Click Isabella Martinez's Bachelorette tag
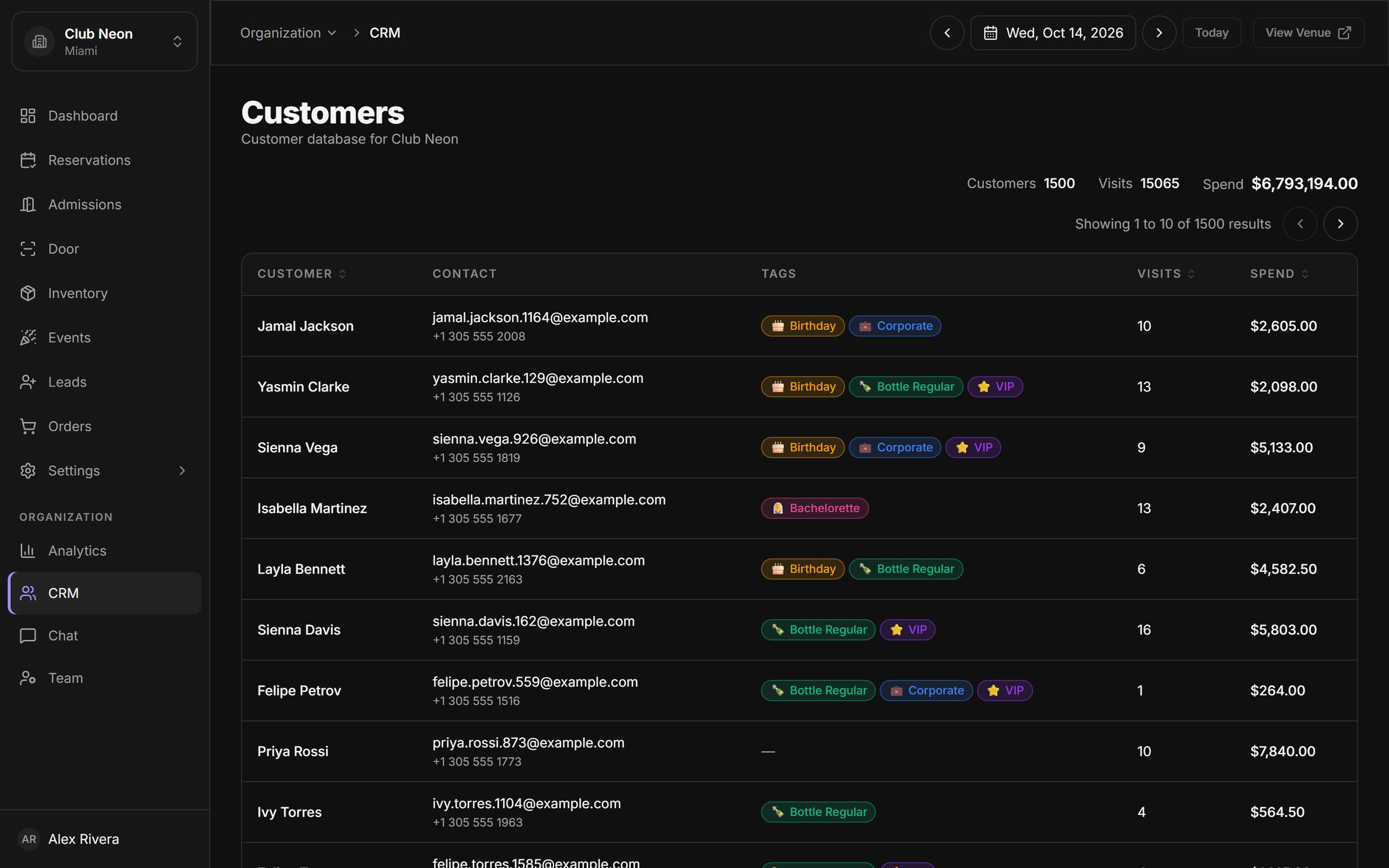The height and width of the screenshot is (868, 1389). click(x=814, y=508)
